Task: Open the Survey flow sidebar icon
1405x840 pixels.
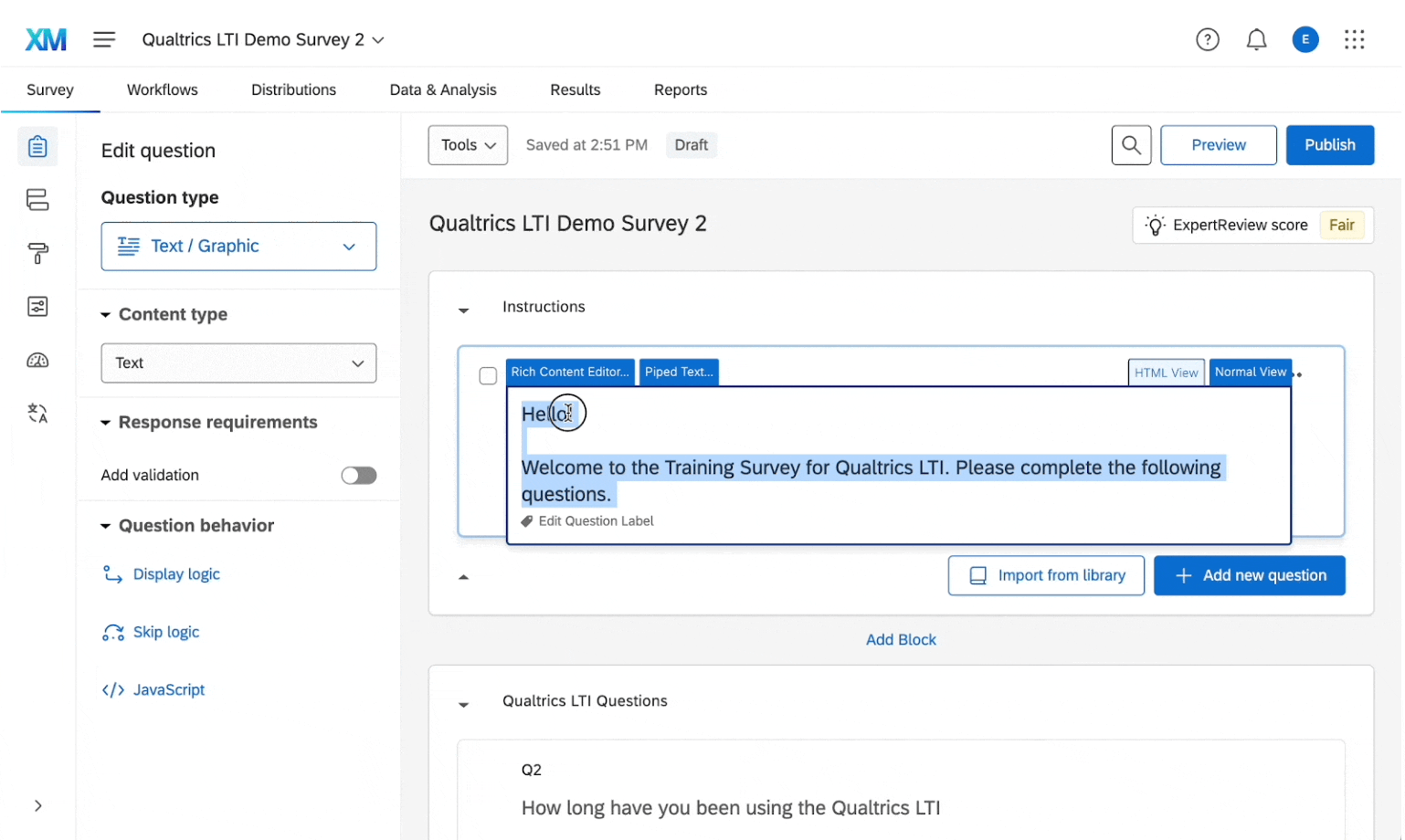Action: pos(37,200)
